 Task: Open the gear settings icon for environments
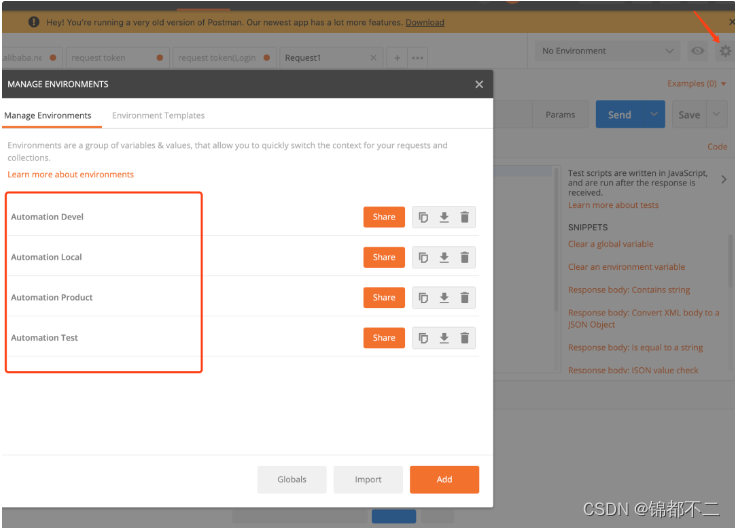725,51
